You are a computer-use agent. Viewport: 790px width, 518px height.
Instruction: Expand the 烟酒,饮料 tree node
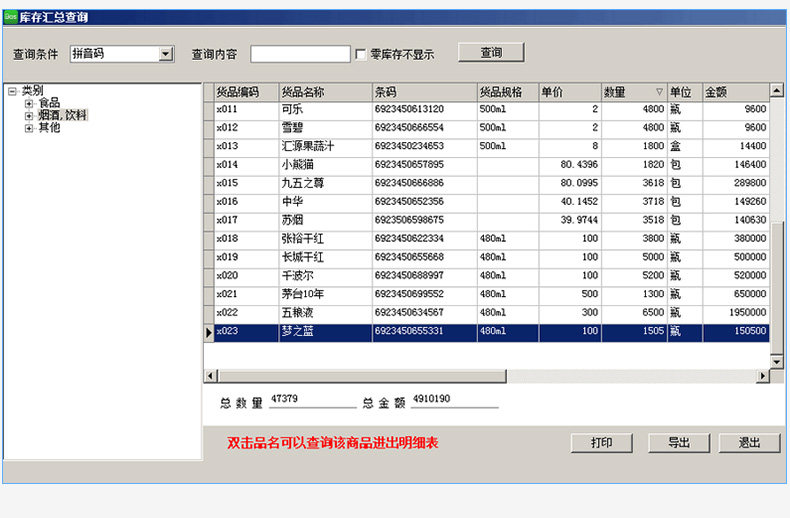(x=29, y=115)
